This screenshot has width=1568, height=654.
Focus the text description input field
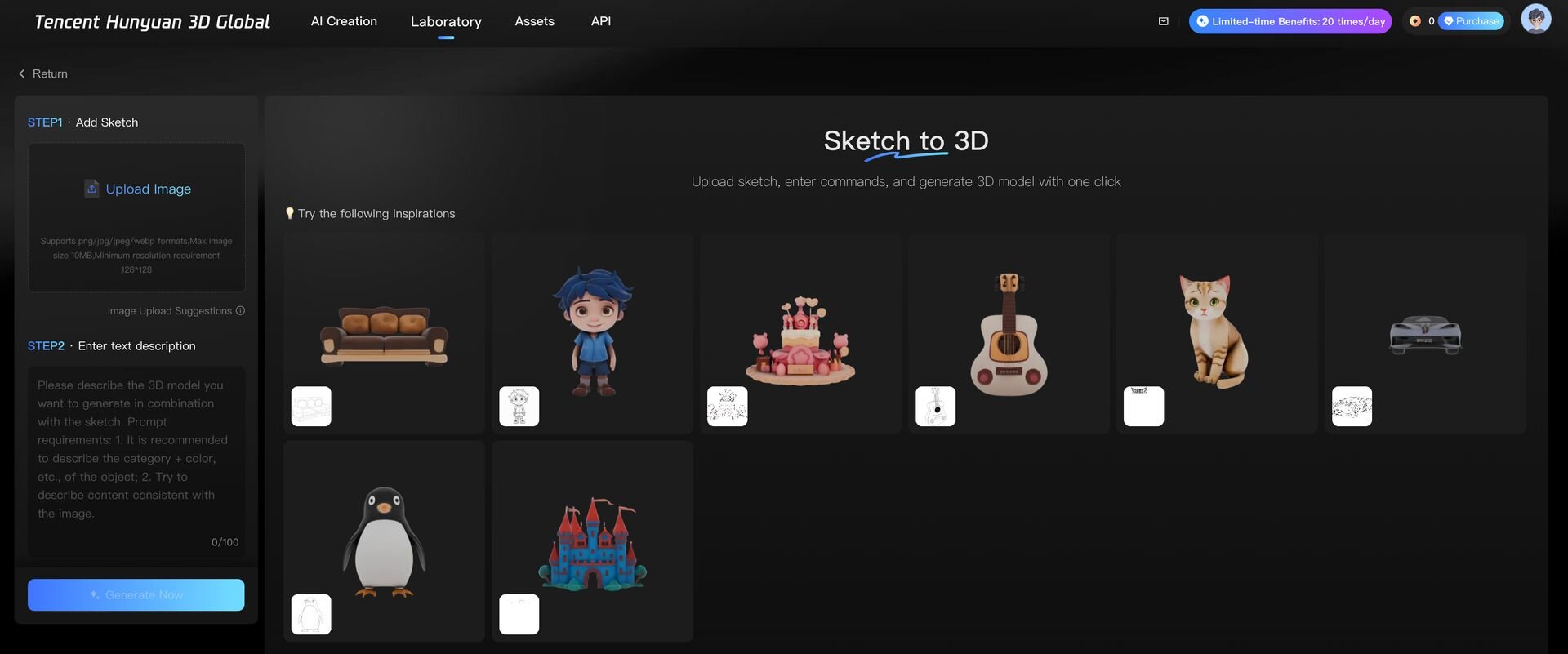[x=136, y=449]
